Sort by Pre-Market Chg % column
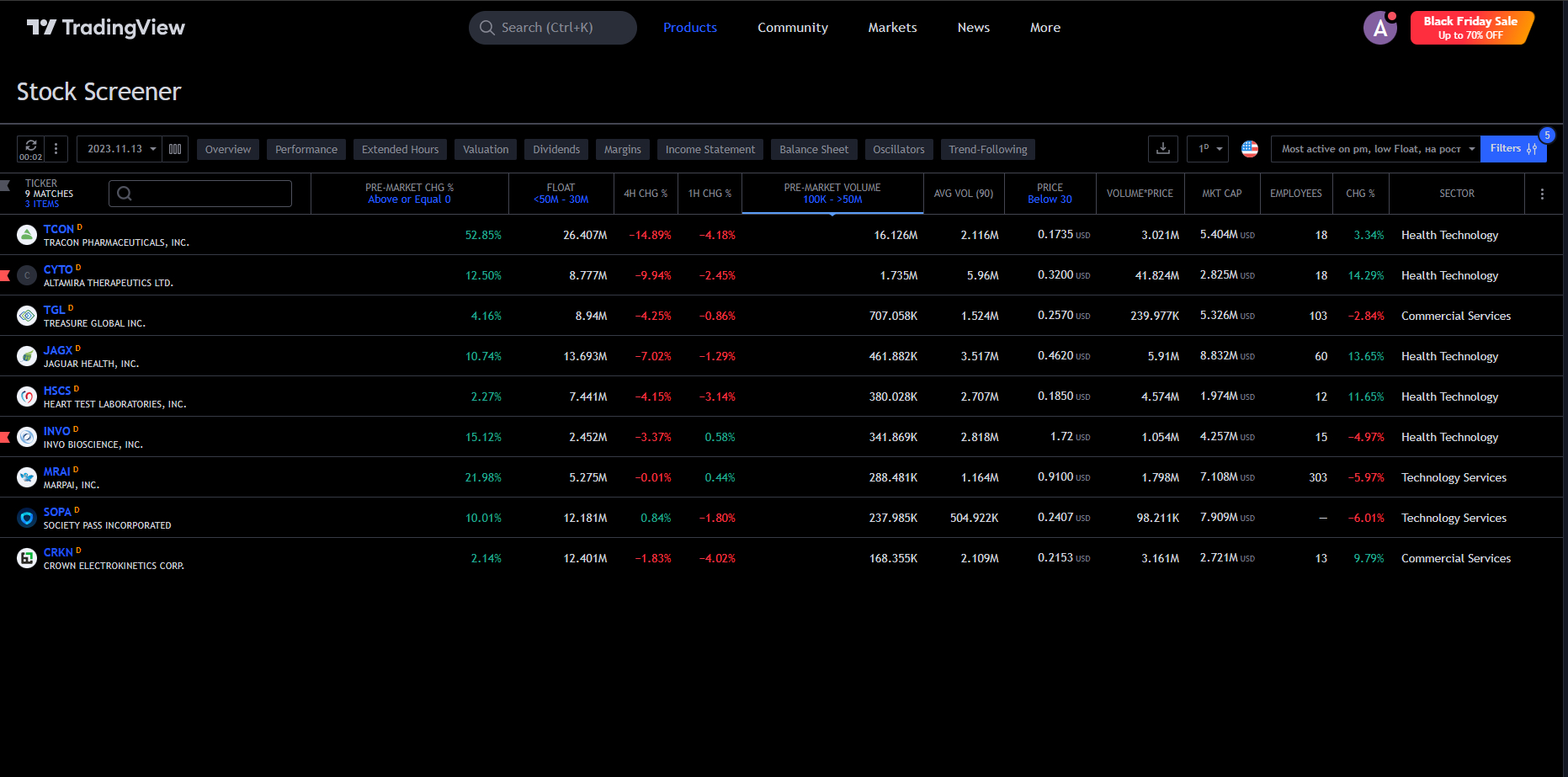Screen dimensions: 1568x777 click(409, 194)
